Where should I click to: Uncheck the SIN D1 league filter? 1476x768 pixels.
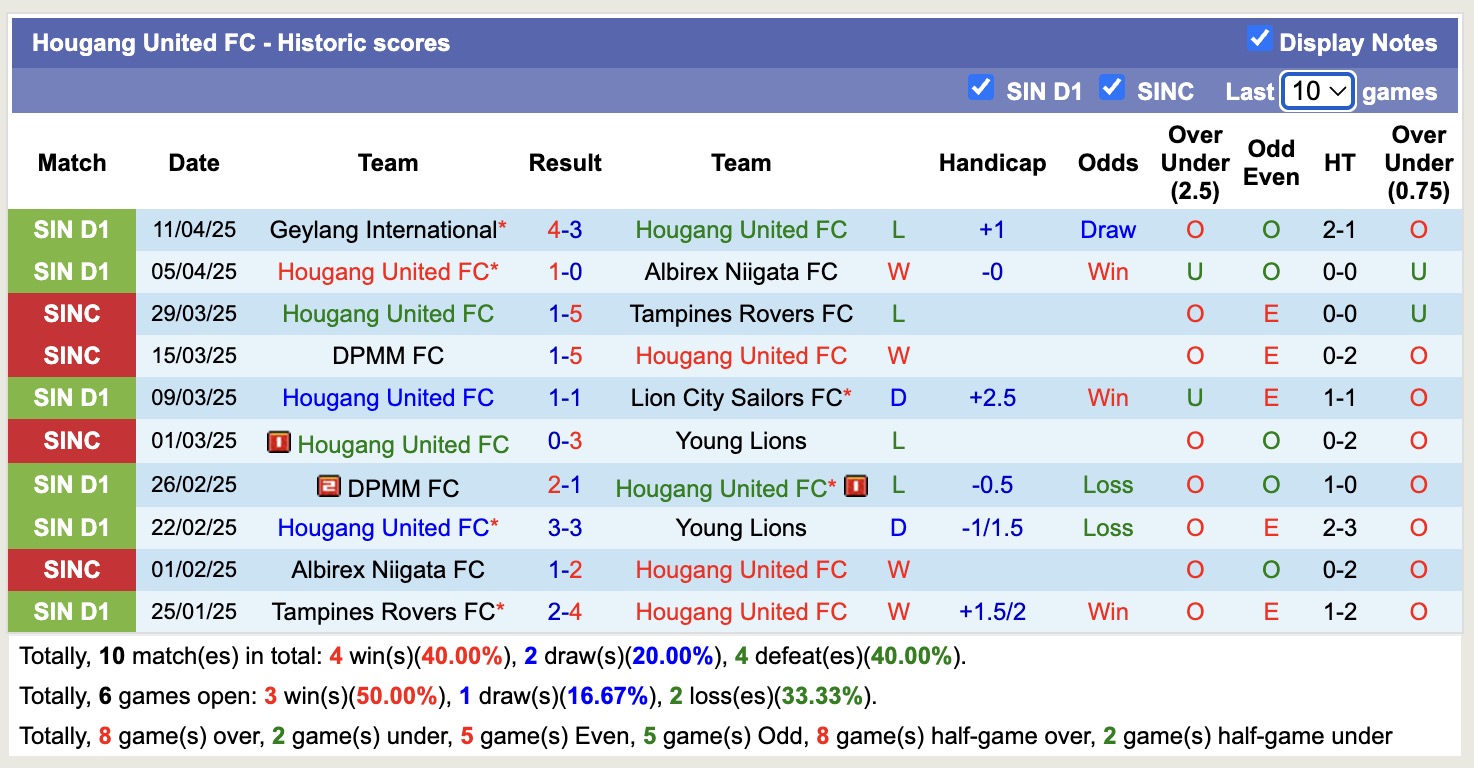[x=981, y=88]
